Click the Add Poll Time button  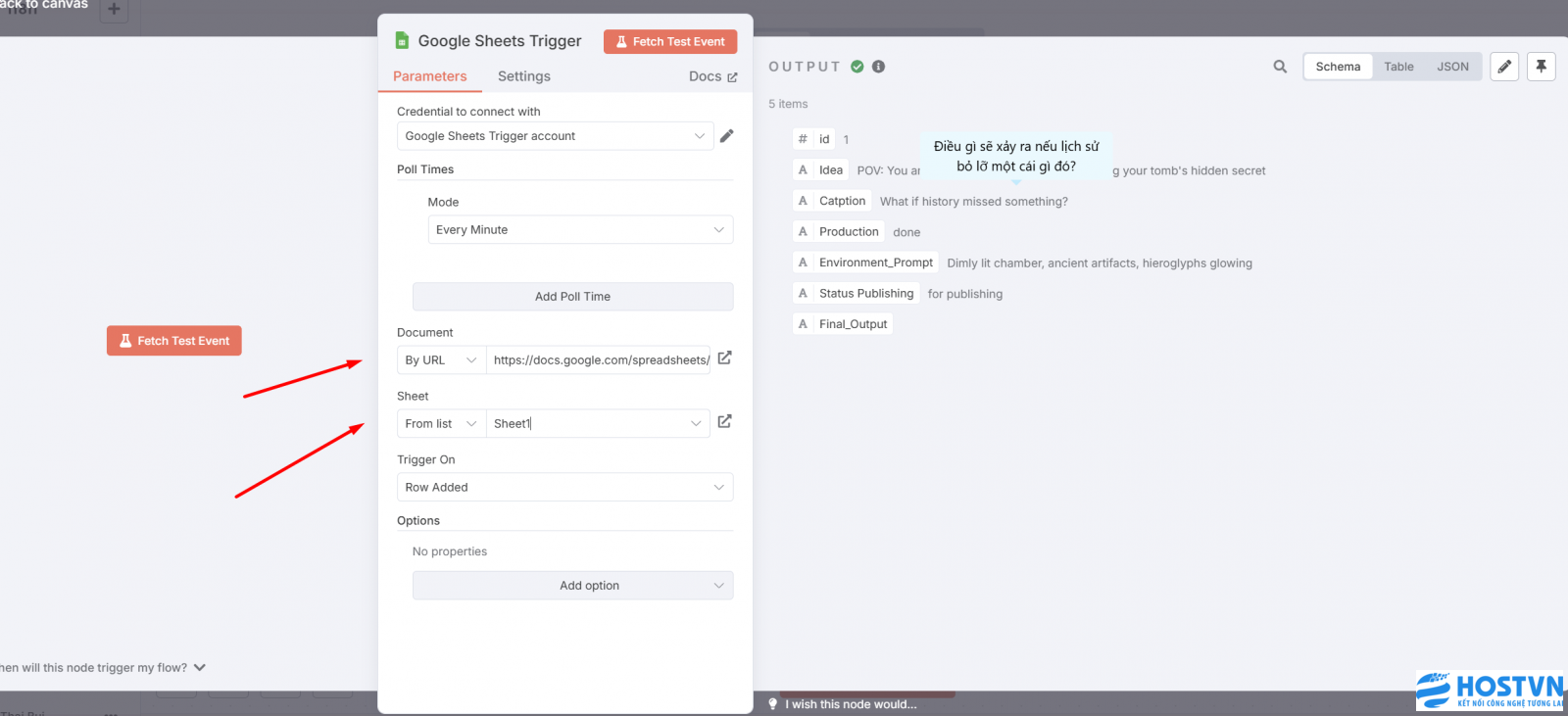coord(572,297)
